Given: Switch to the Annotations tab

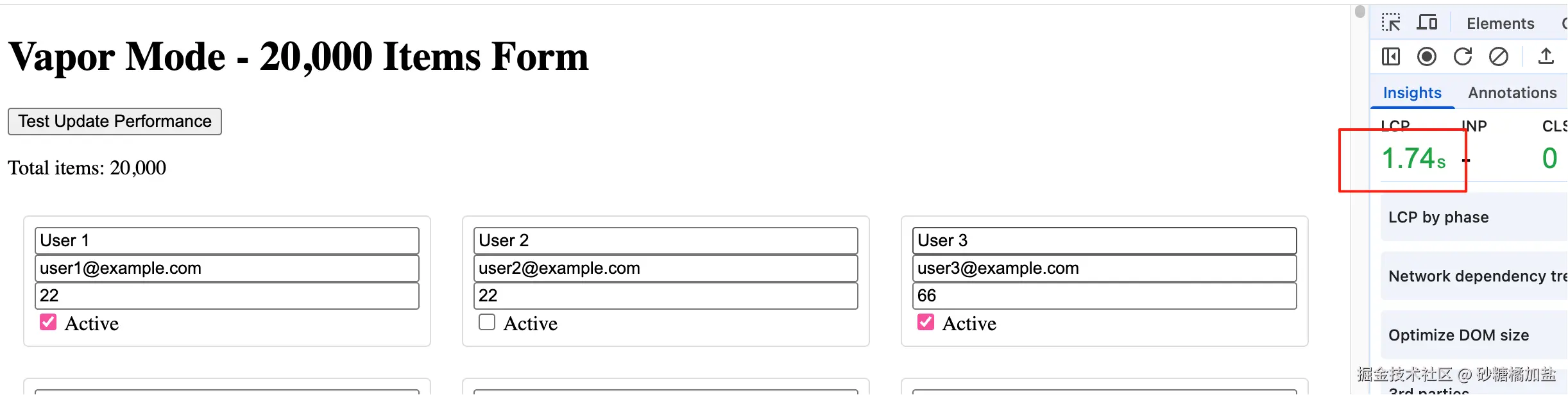Looking at the screenshot, I should (x=1512, y=93).
